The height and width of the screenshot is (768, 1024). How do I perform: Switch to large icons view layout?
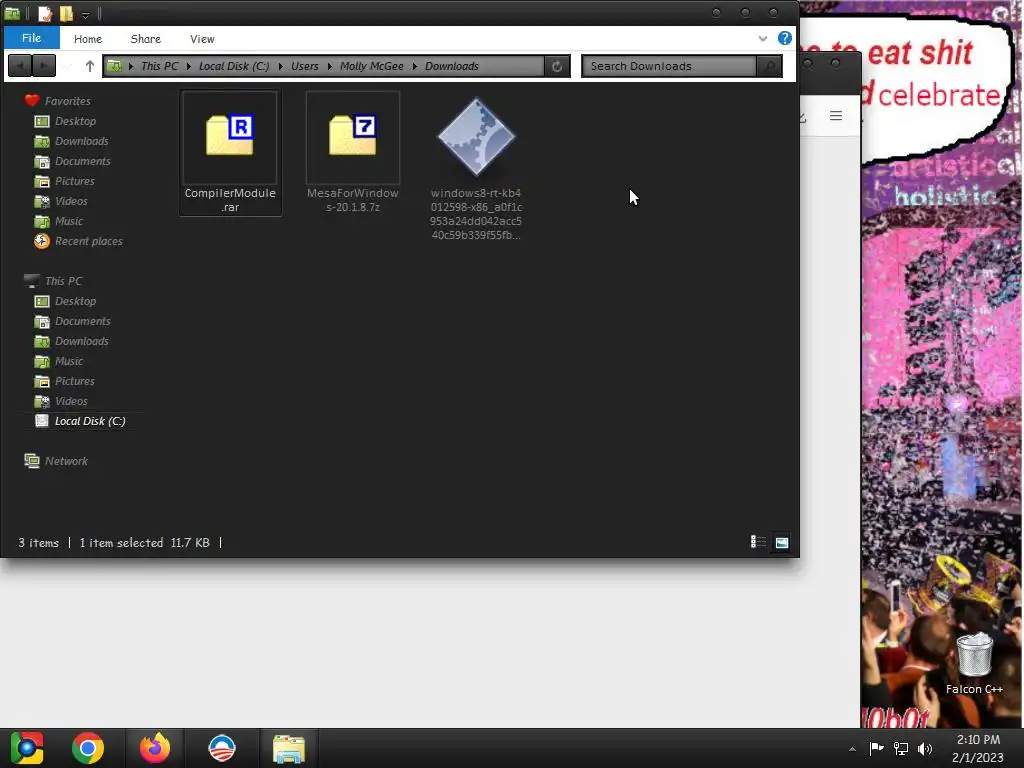(x=782, y=542)
